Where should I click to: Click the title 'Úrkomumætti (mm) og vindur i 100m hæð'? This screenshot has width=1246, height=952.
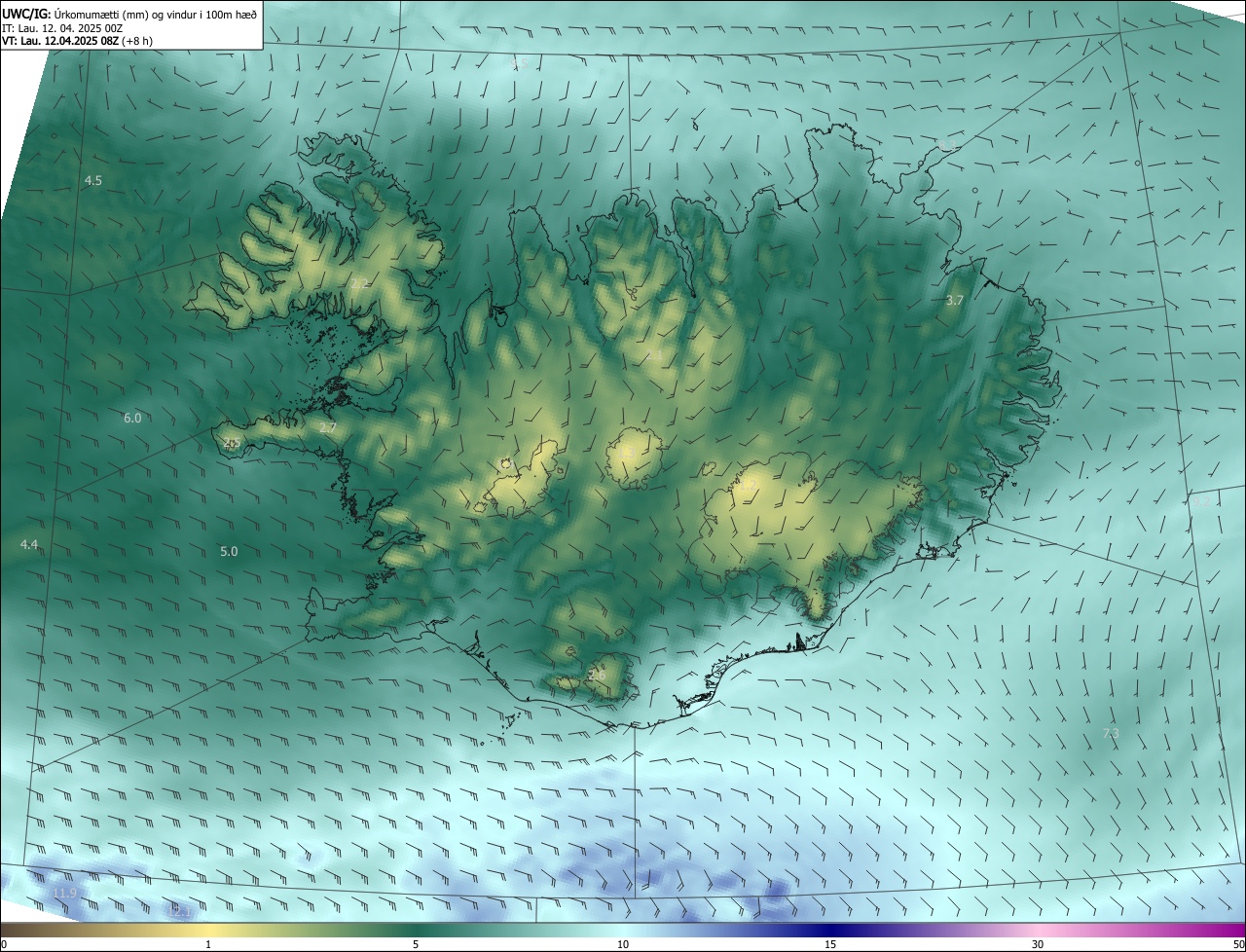coord(156,14)
